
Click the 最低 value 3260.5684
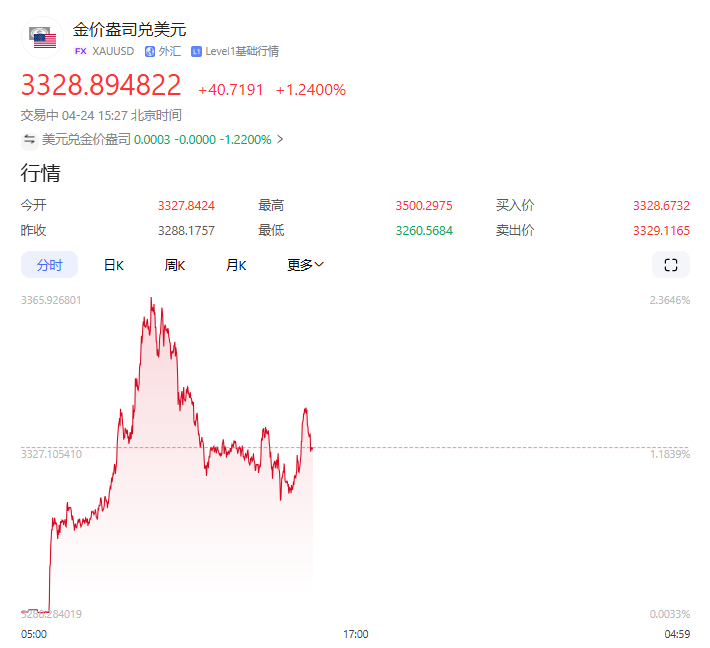(424, 230)
